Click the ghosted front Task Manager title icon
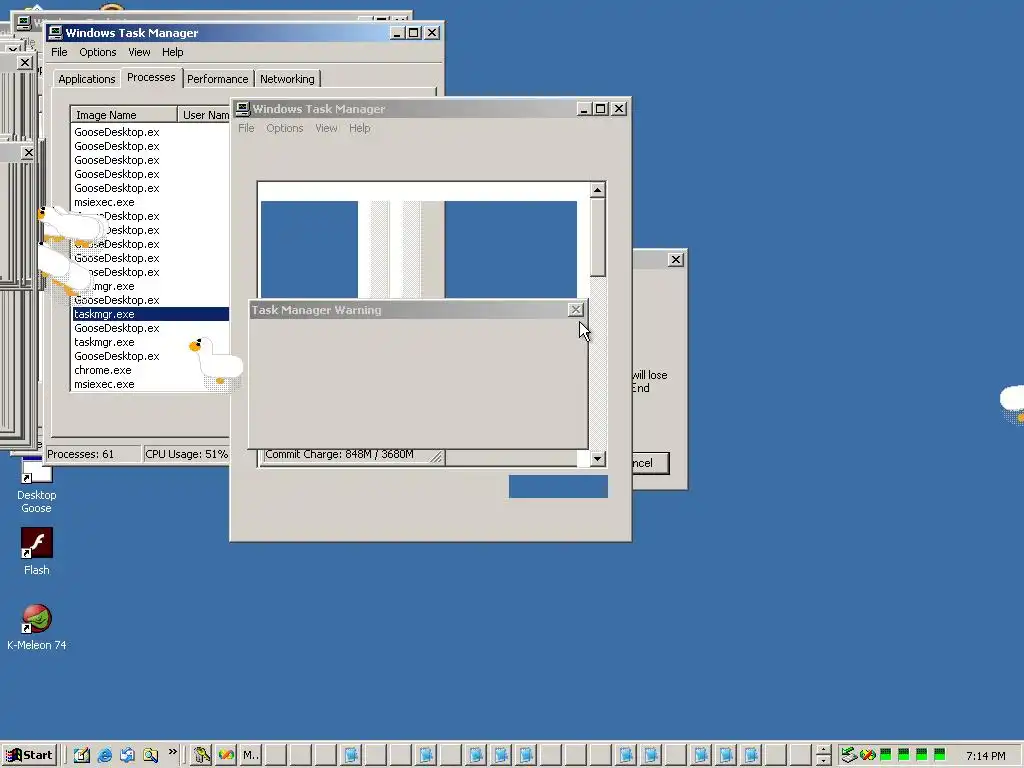 tap(243, 108)
